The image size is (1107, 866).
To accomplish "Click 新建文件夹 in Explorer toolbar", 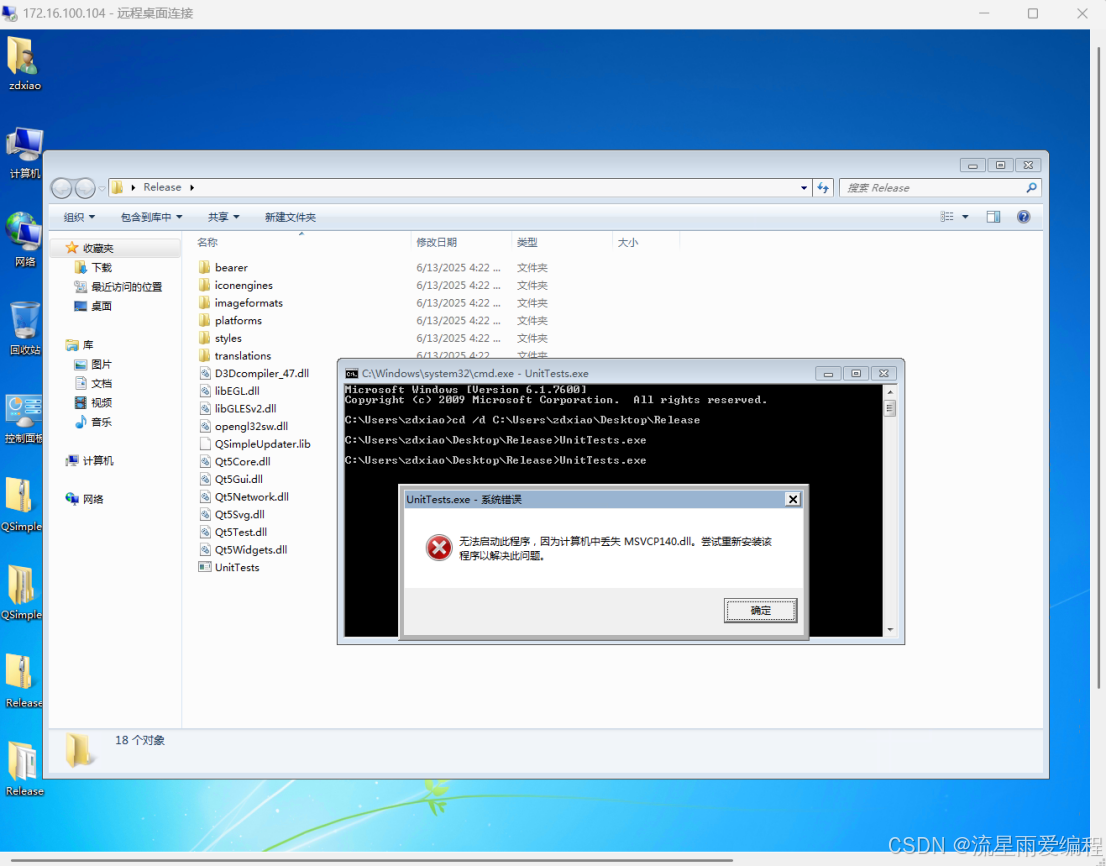I will click(290, 217).
